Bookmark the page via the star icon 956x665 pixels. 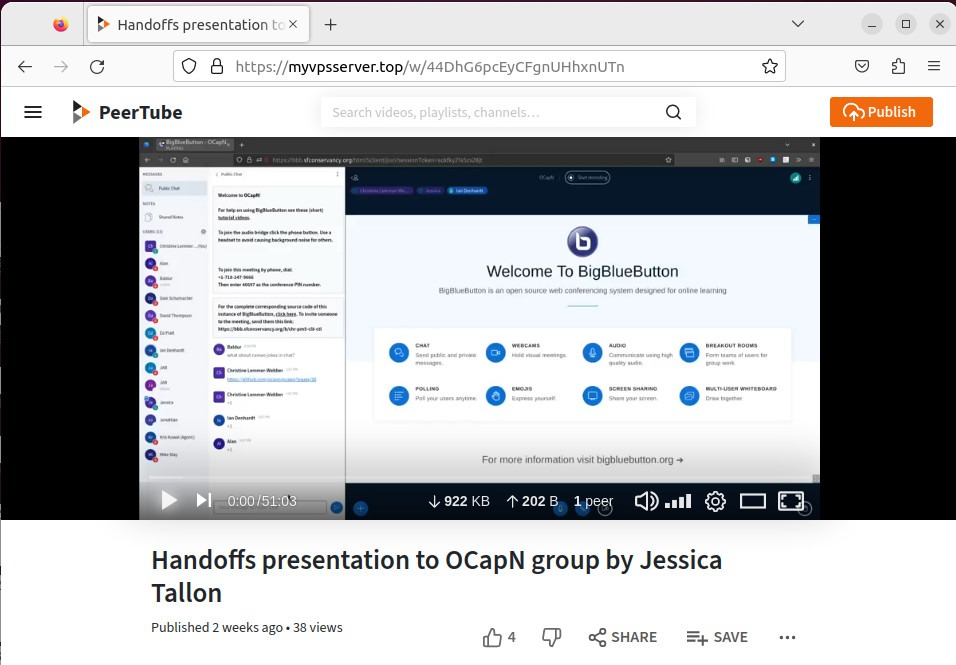coord(769,66)
